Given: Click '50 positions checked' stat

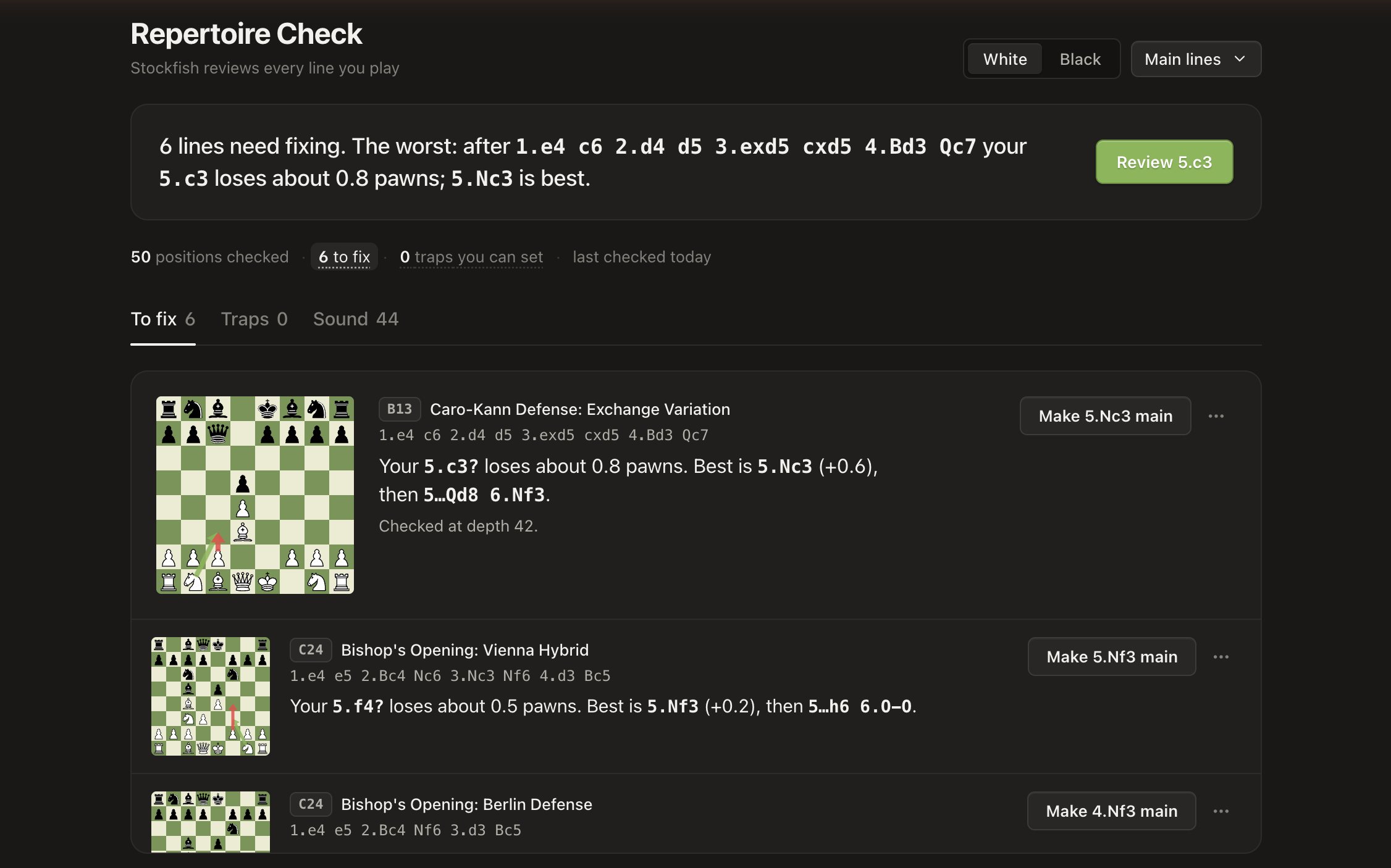Looking at the screenshot, I should click(x=209, y=257).
